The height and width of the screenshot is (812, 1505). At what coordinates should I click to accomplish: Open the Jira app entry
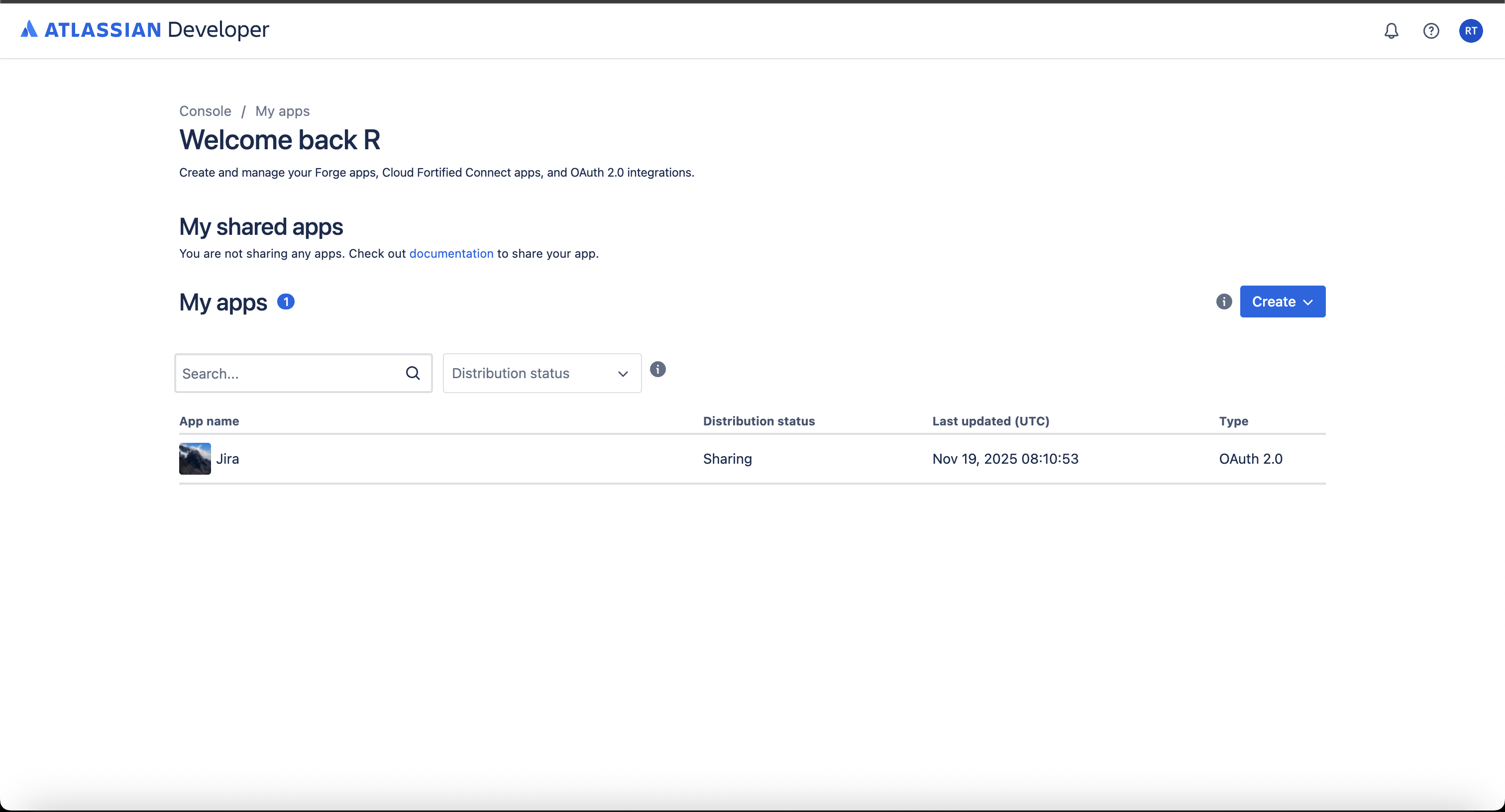click(x=228, y=459)
